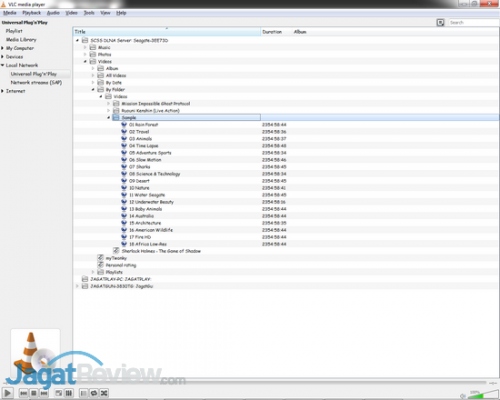Select the Album folder icon
The image size is (500, 400).
100,68
